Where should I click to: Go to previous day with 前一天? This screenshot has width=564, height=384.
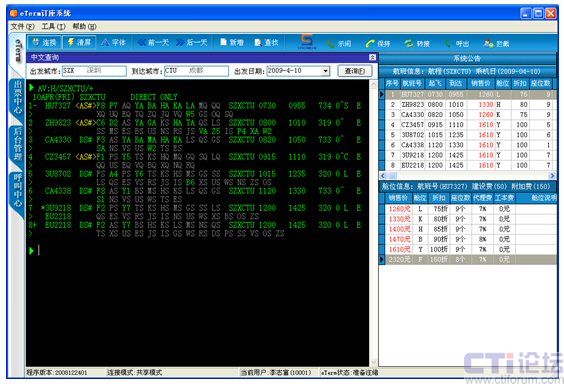(153, 43)
